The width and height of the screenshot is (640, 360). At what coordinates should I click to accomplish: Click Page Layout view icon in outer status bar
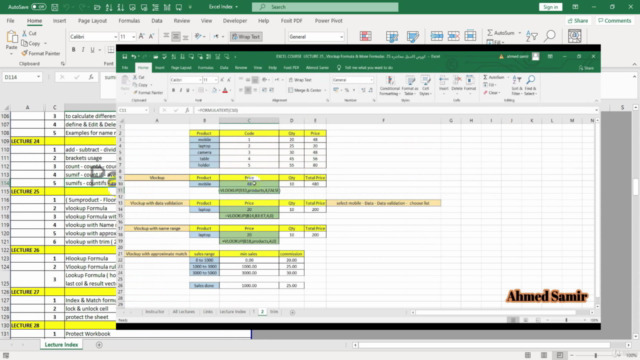click(544, 355)
